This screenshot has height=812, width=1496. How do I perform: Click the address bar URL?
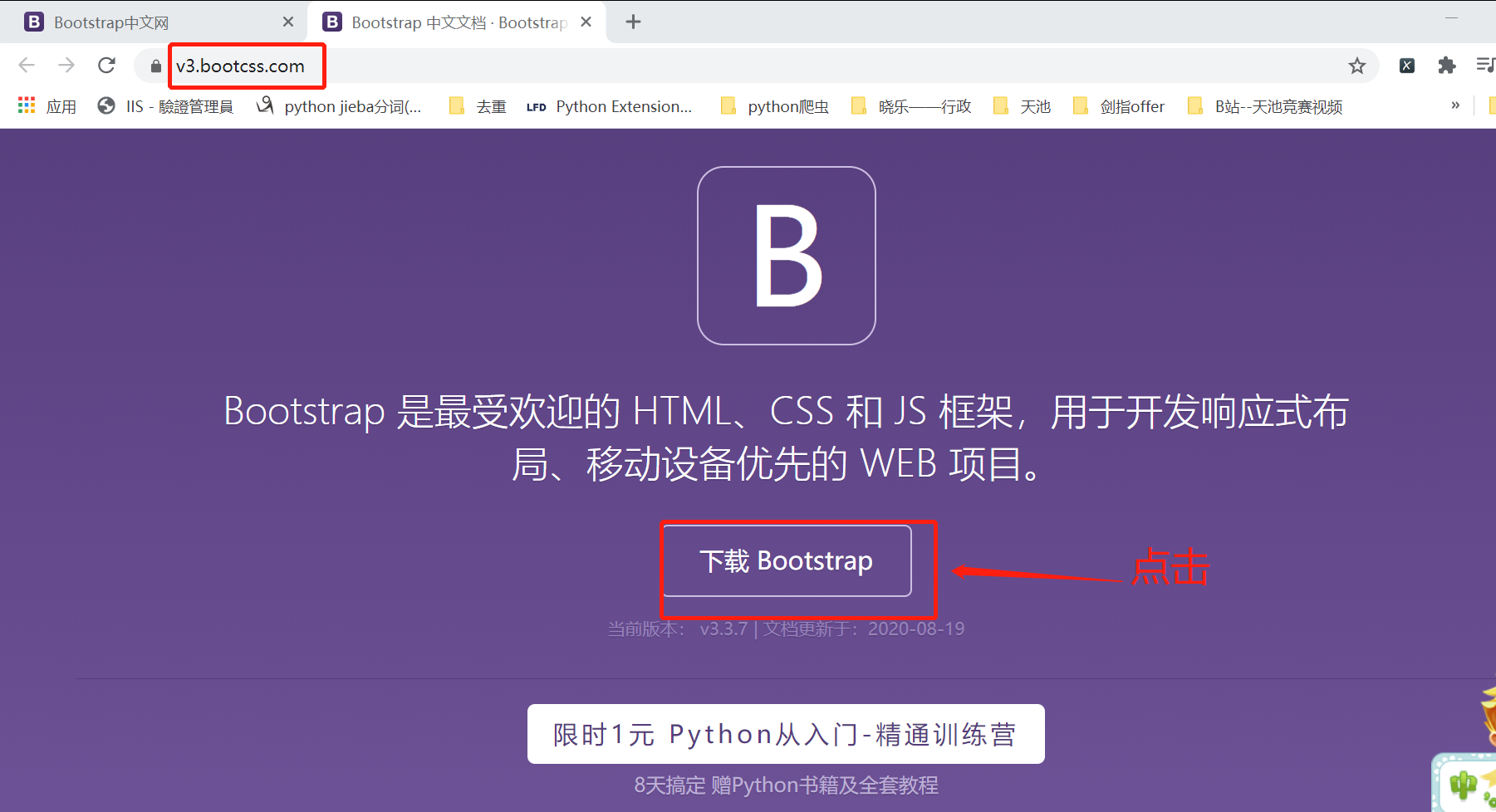[240, 66]
